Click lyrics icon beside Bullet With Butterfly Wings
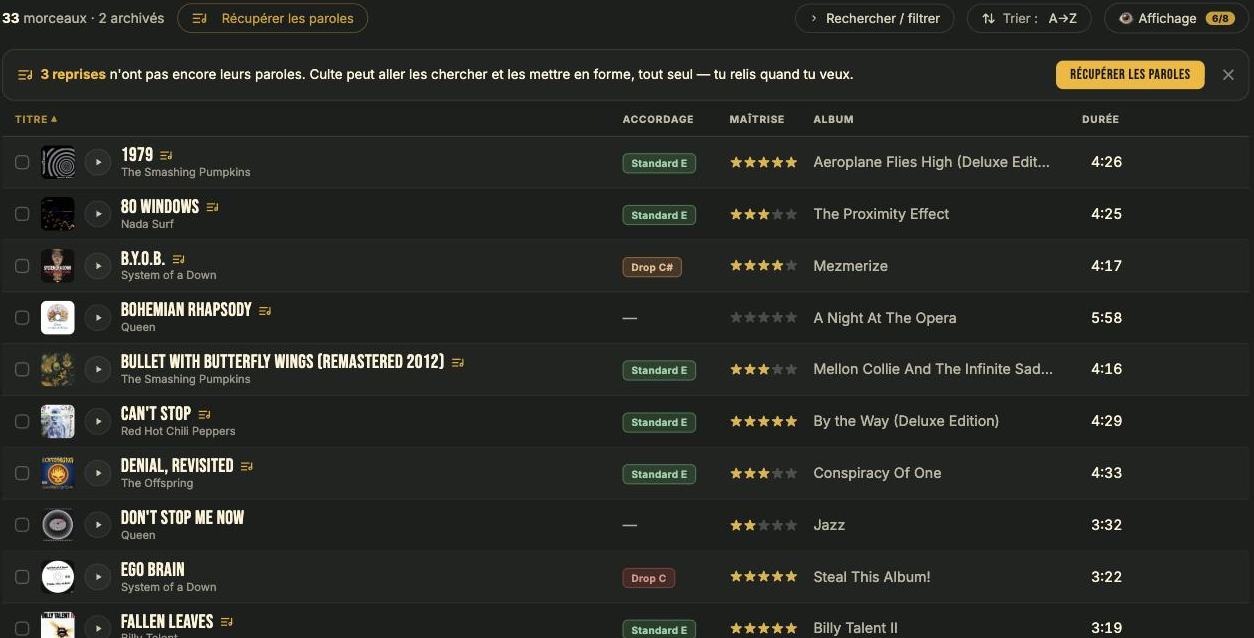1254x638 pixels. 458,362
